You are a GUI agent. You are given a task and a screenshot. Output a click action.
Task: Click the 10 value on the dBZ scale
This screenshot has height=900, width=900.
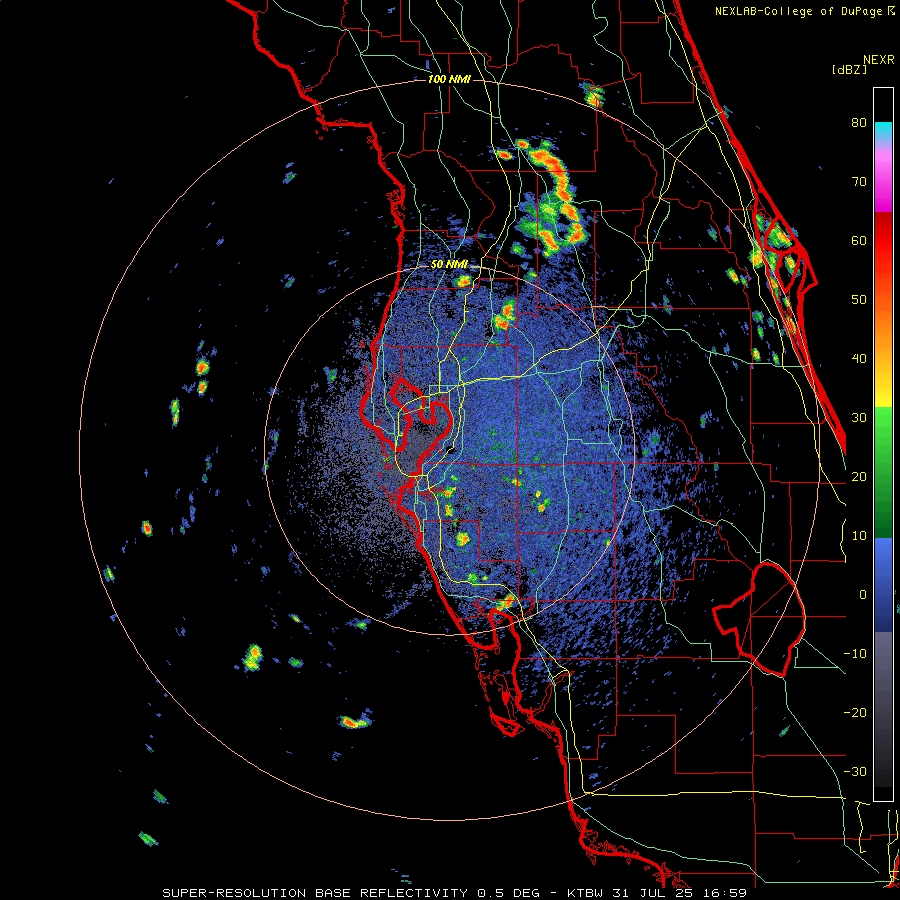pyautogui.click(x=859, y=536)
